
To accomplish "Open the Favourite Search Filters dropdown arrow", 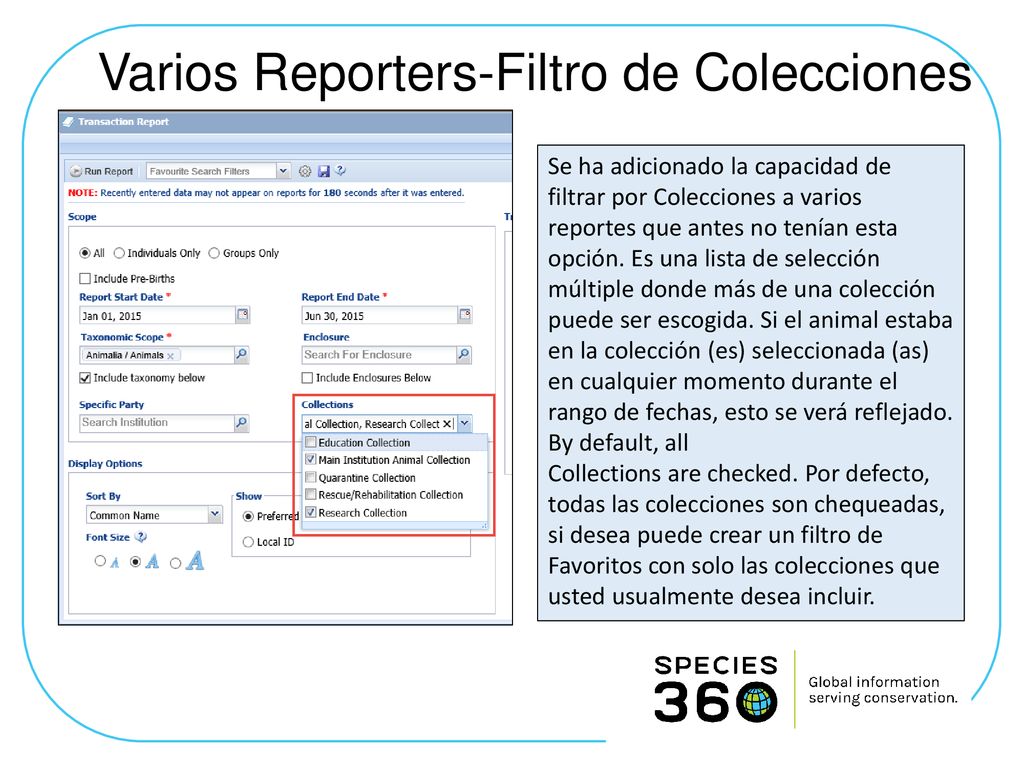I will click(x=283, y=171).
